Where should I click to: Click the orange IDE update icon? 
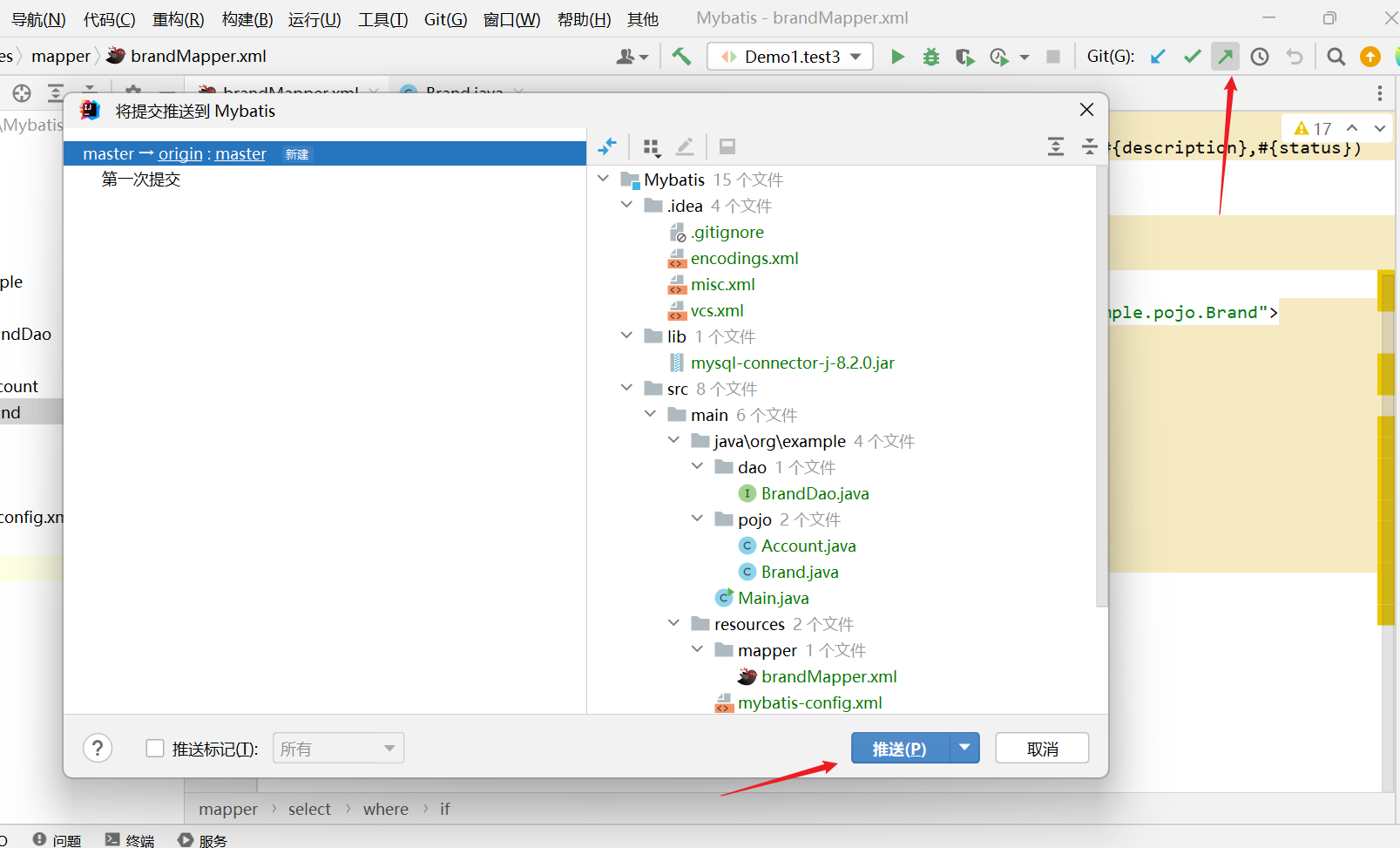pyautogui.click(x=1370, y=57)
